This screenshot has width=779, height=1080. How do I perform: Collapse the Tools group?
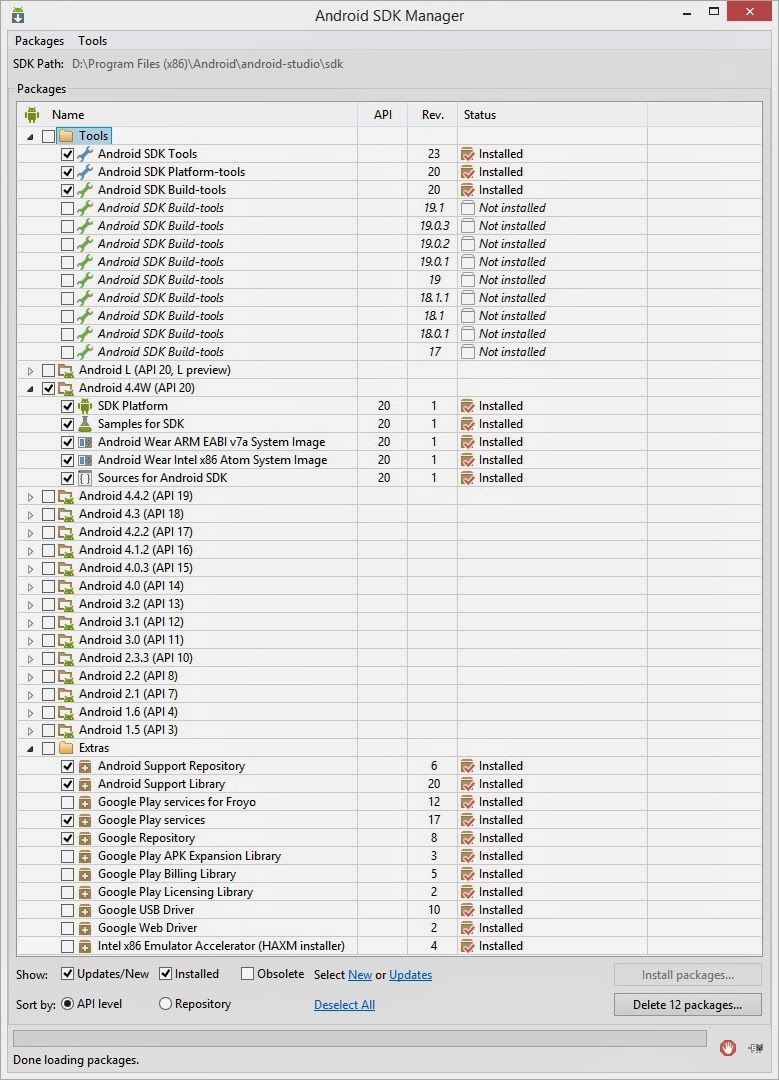(x=30, y=137)
